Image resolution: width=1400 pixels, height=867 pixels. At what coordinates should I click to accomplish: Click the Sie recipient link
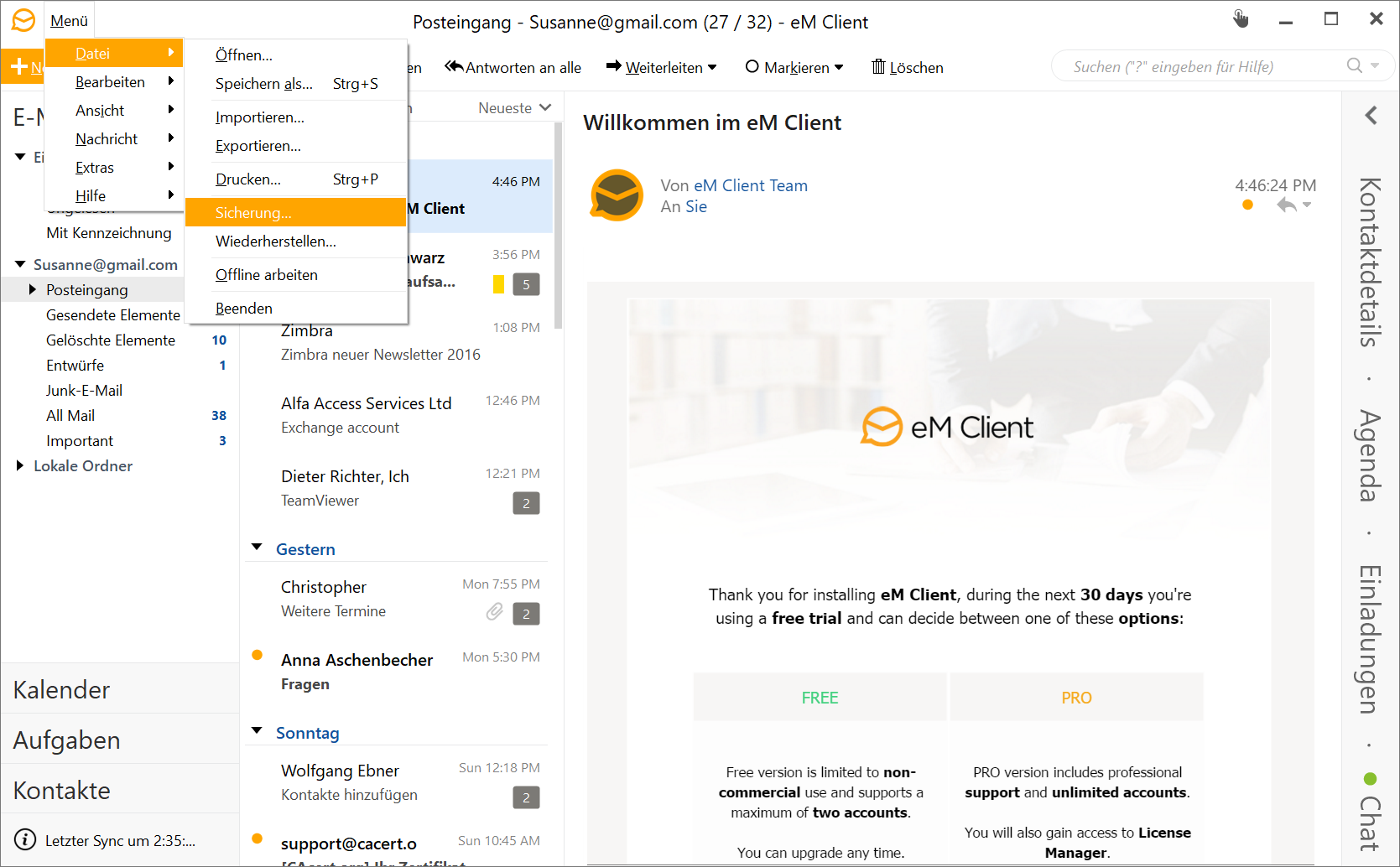[696, 206]
